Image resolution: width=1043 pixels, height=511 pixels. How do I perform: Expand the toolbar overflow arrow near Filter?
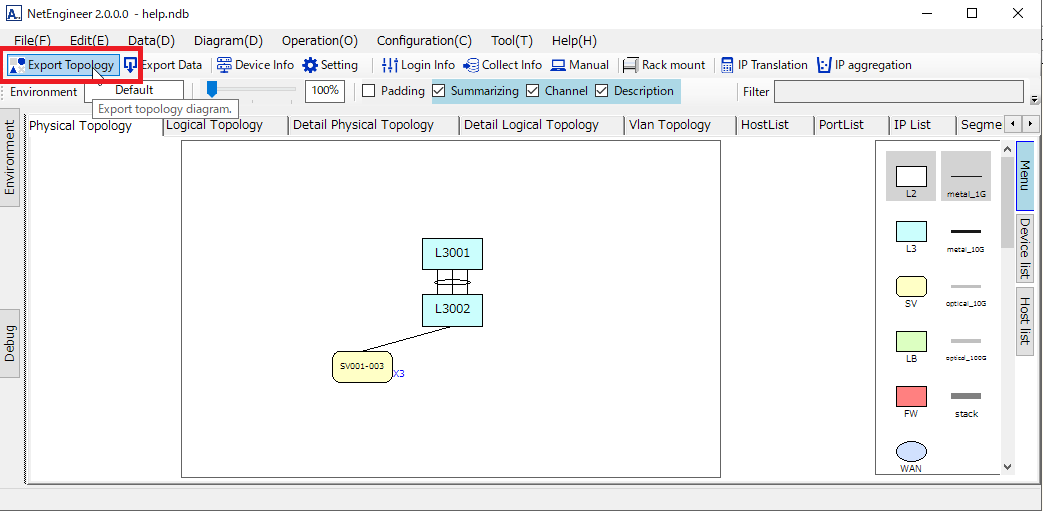pos(1033,98)
